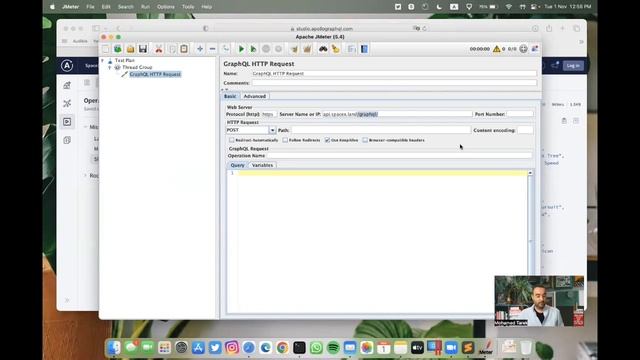
Task: Open the Help menu
Action: click(x=207, y=7)
